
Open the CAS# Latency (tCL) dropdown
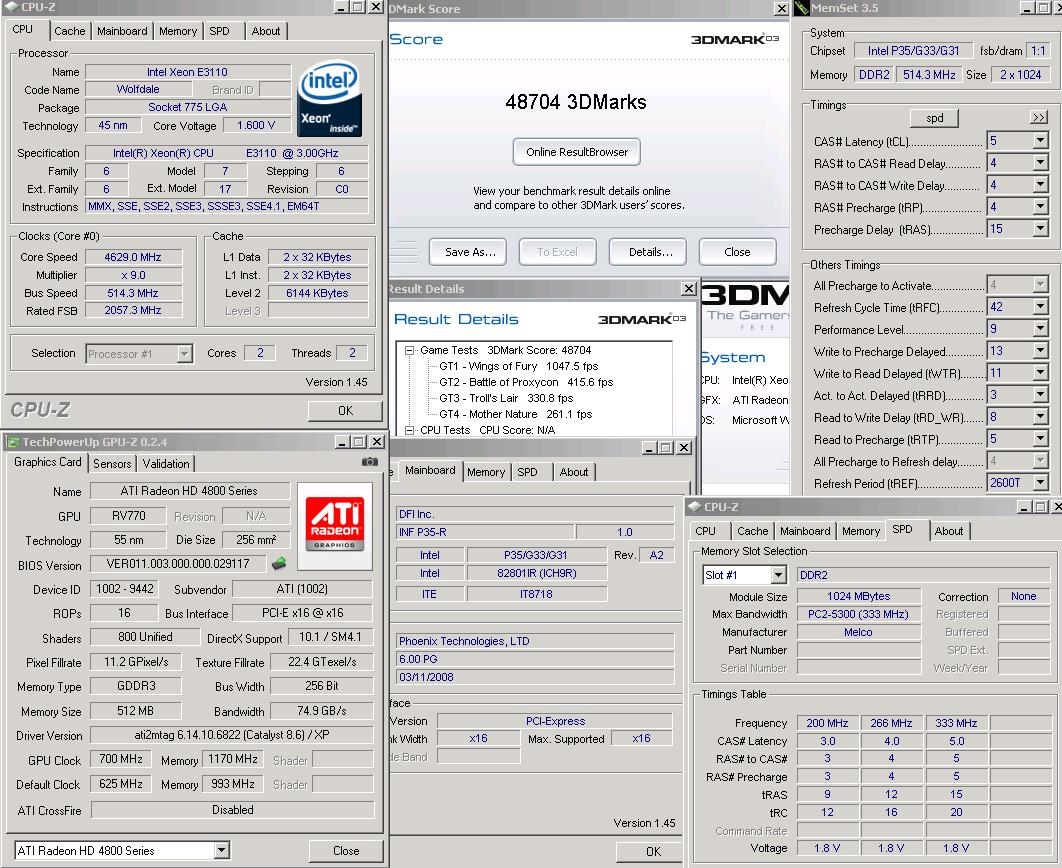(1040, 141)
